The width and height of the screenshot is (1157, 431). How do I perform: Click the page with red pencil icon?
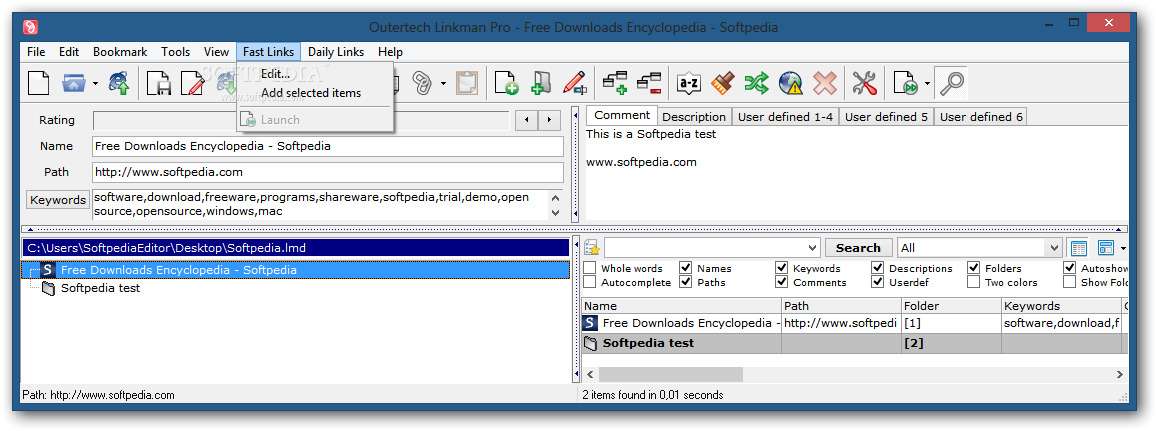[x=193, y=83]
